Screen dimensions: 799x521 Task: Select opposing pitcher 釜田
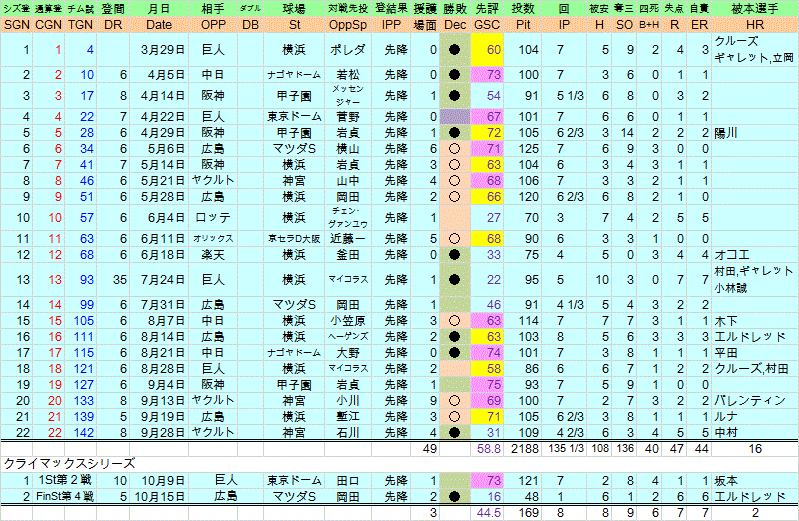tap(348, 255)
